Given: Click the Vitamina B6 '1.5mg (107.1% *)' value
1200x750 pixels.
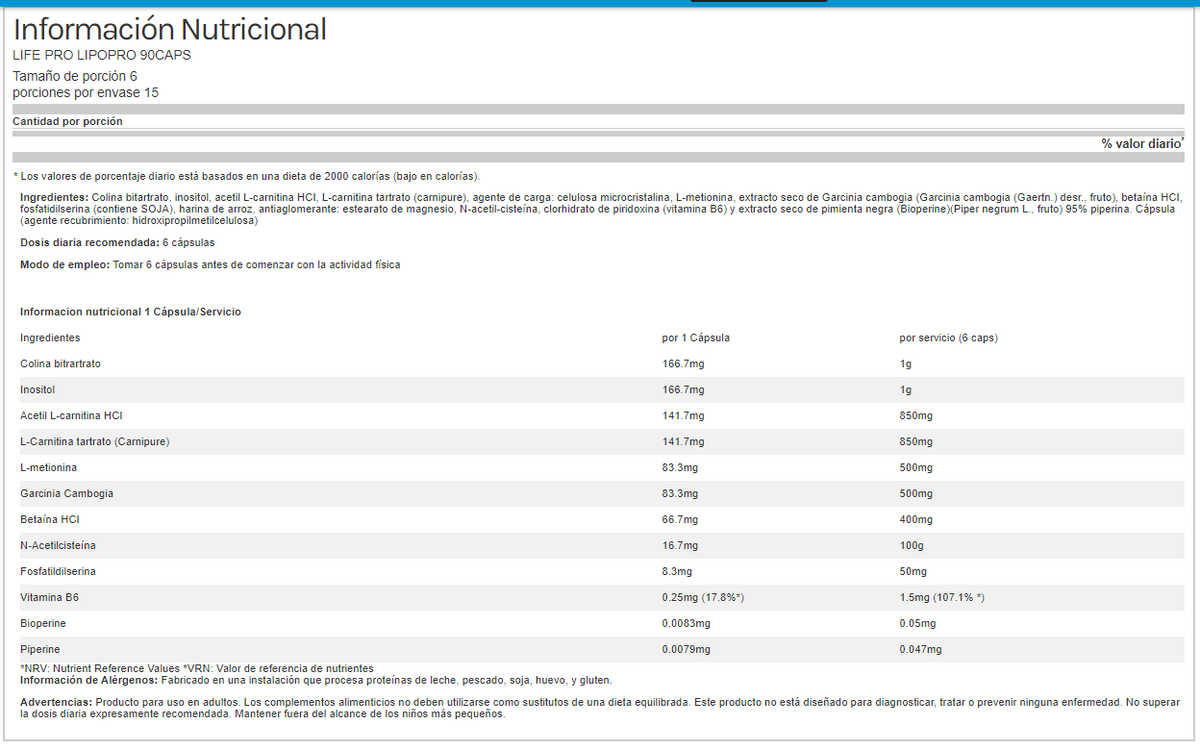Looking at the screenshot, I should click(942, 598).
